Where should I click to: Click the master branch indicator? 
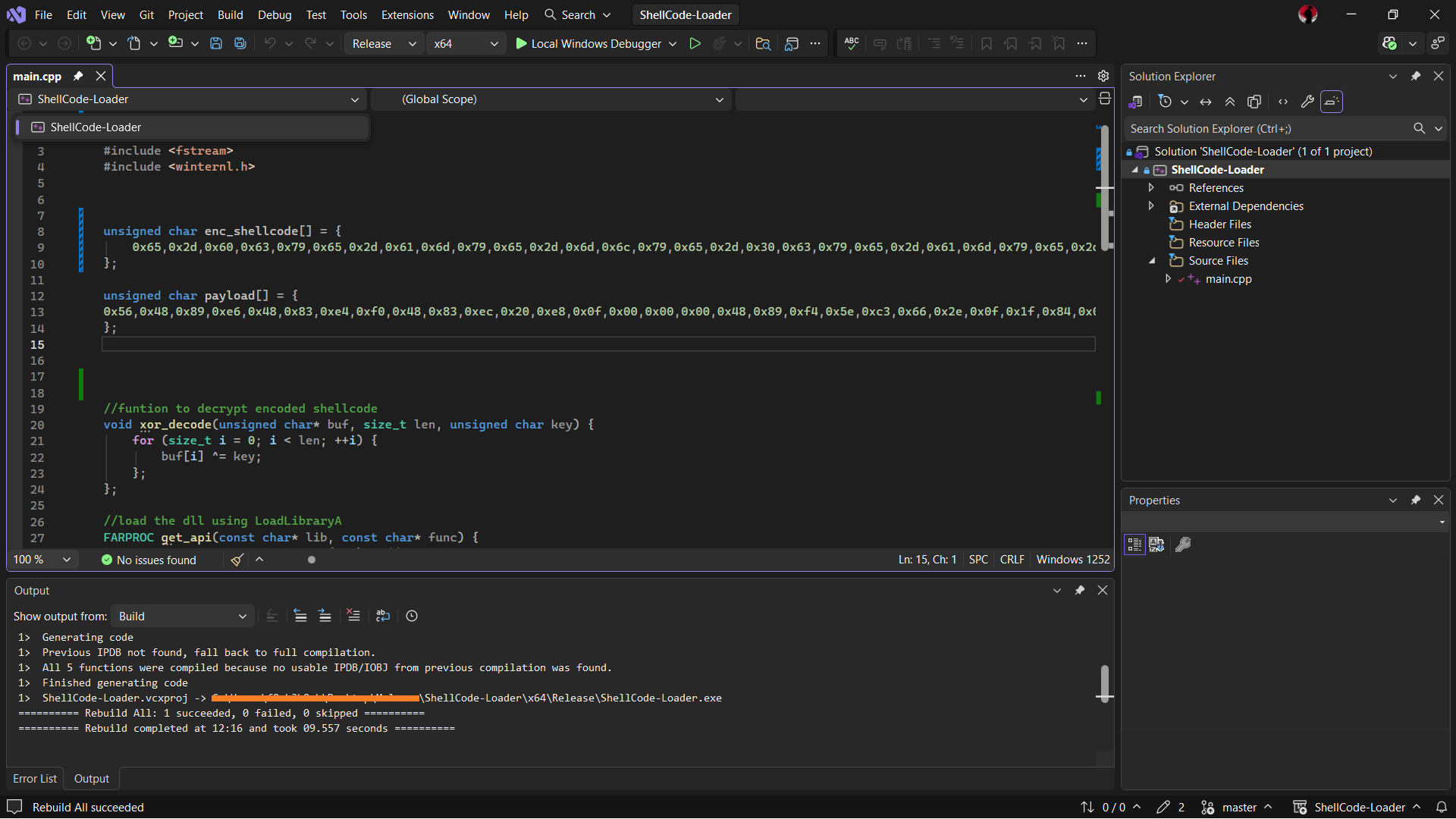pos(1239,807)
